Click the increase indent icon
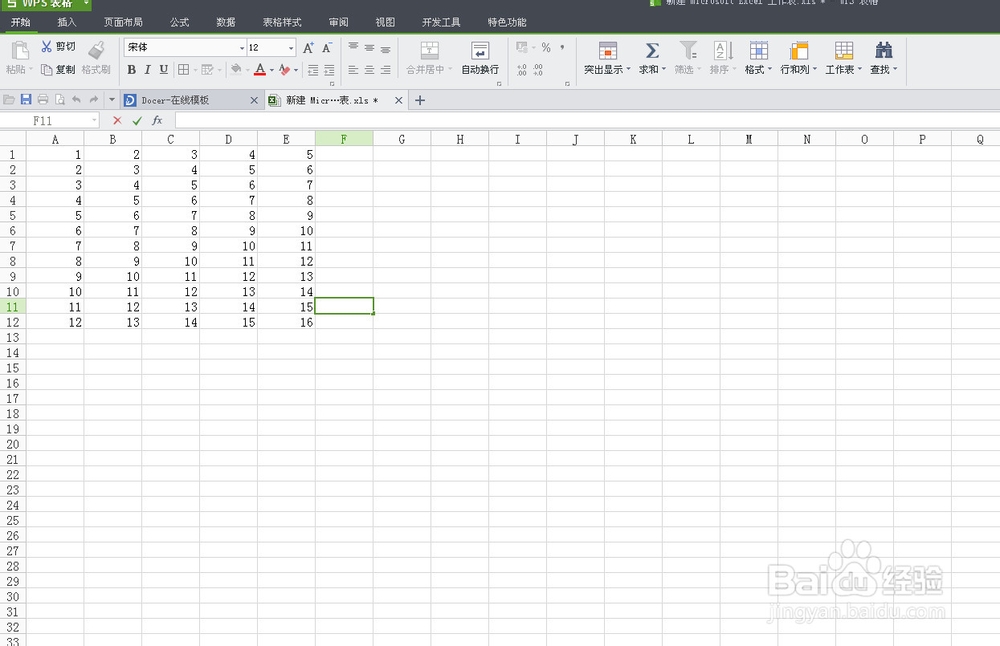 tap(329, 70)
